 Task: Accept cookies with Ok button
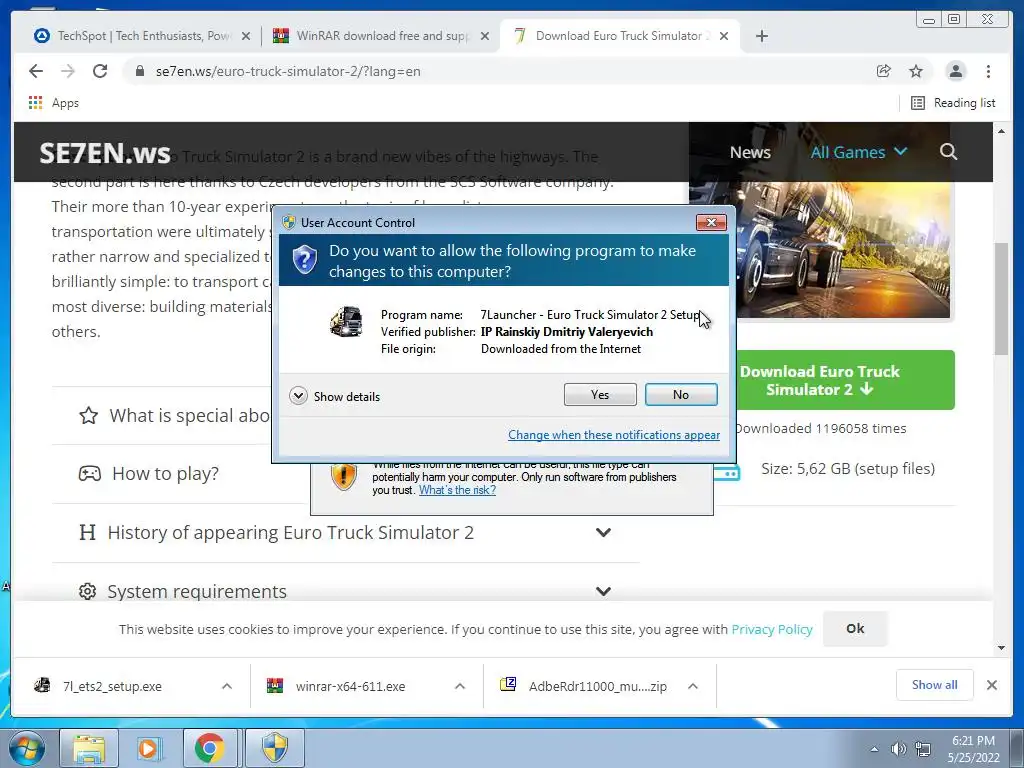(x=855, y=628)
